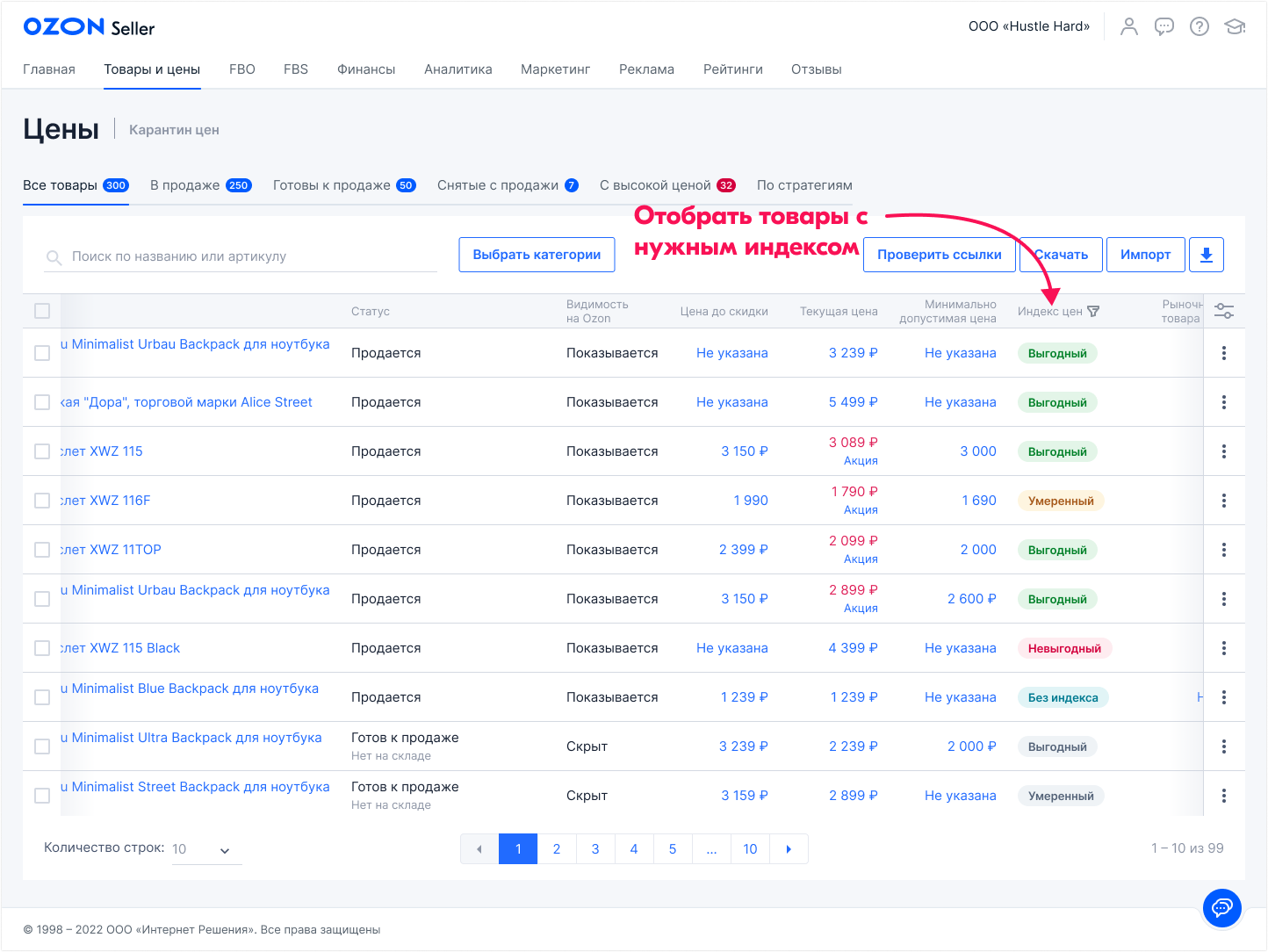Click the blue download arrow icon button
This screenshot has width=1268, height=952.
point(1207,255)
